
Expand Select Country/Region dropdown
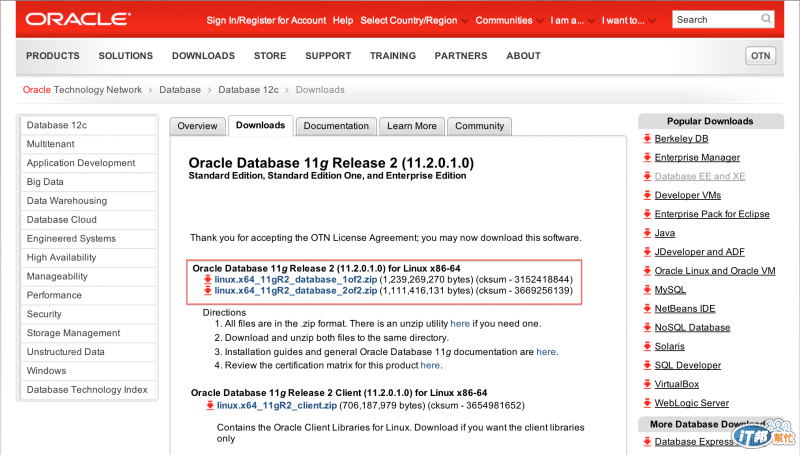[x=414, y=20]
